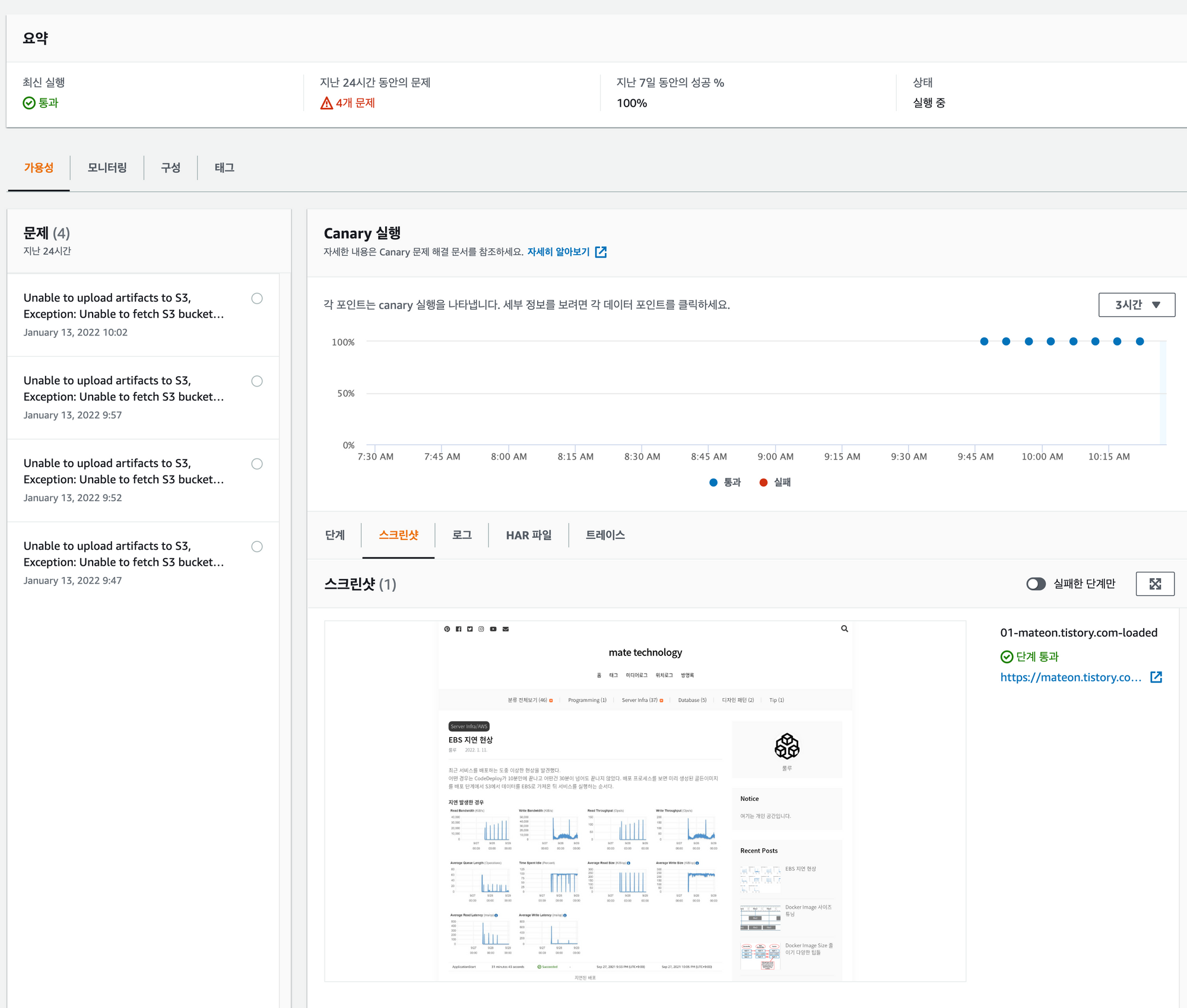The width and height of the screenshot is (1187, 1008).
Task: Open the 로그 tab
Action: click(x=462, y=535)
